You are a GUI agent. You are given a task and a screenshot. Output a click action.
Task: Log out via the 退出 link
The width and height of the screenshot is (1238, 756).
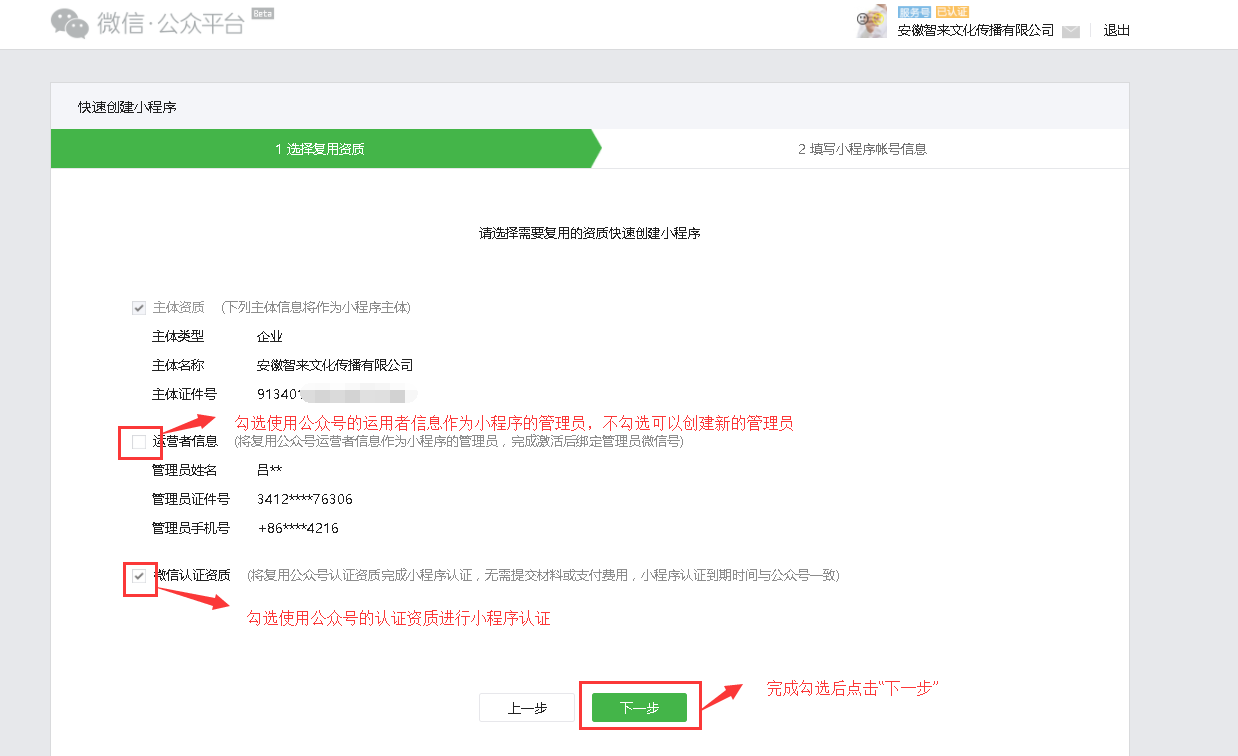[1116, 31]
